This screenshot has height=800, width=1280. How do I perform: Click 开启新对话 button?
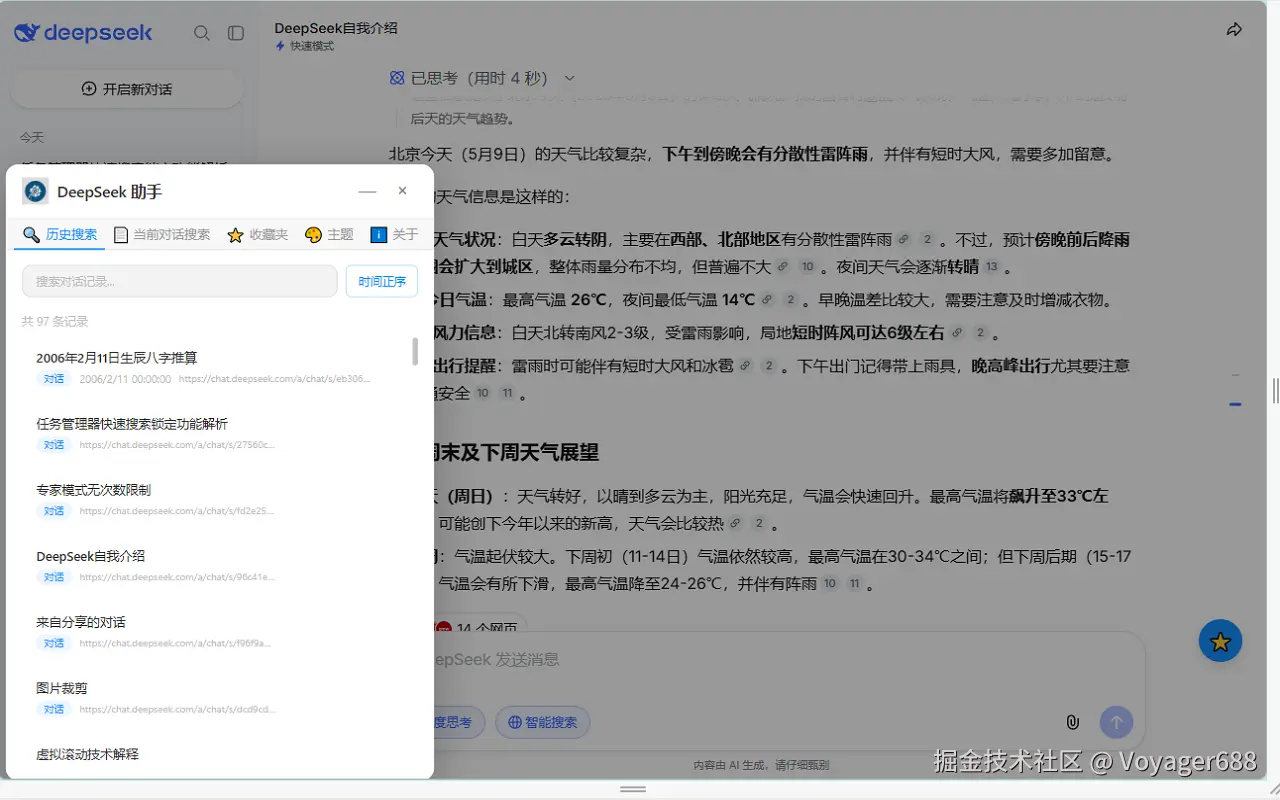click(x=127, y=89)
